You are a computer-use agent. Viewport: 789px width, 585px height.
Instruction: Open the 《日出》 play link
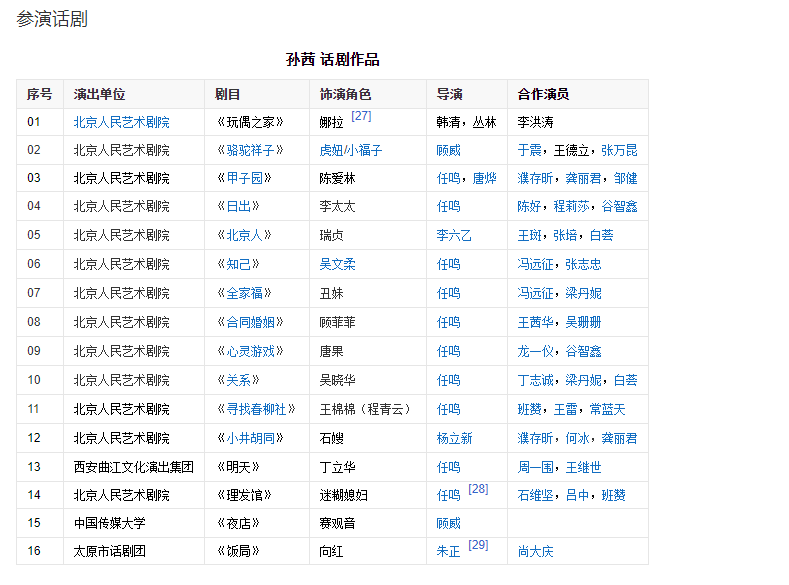tap(238, 206)
